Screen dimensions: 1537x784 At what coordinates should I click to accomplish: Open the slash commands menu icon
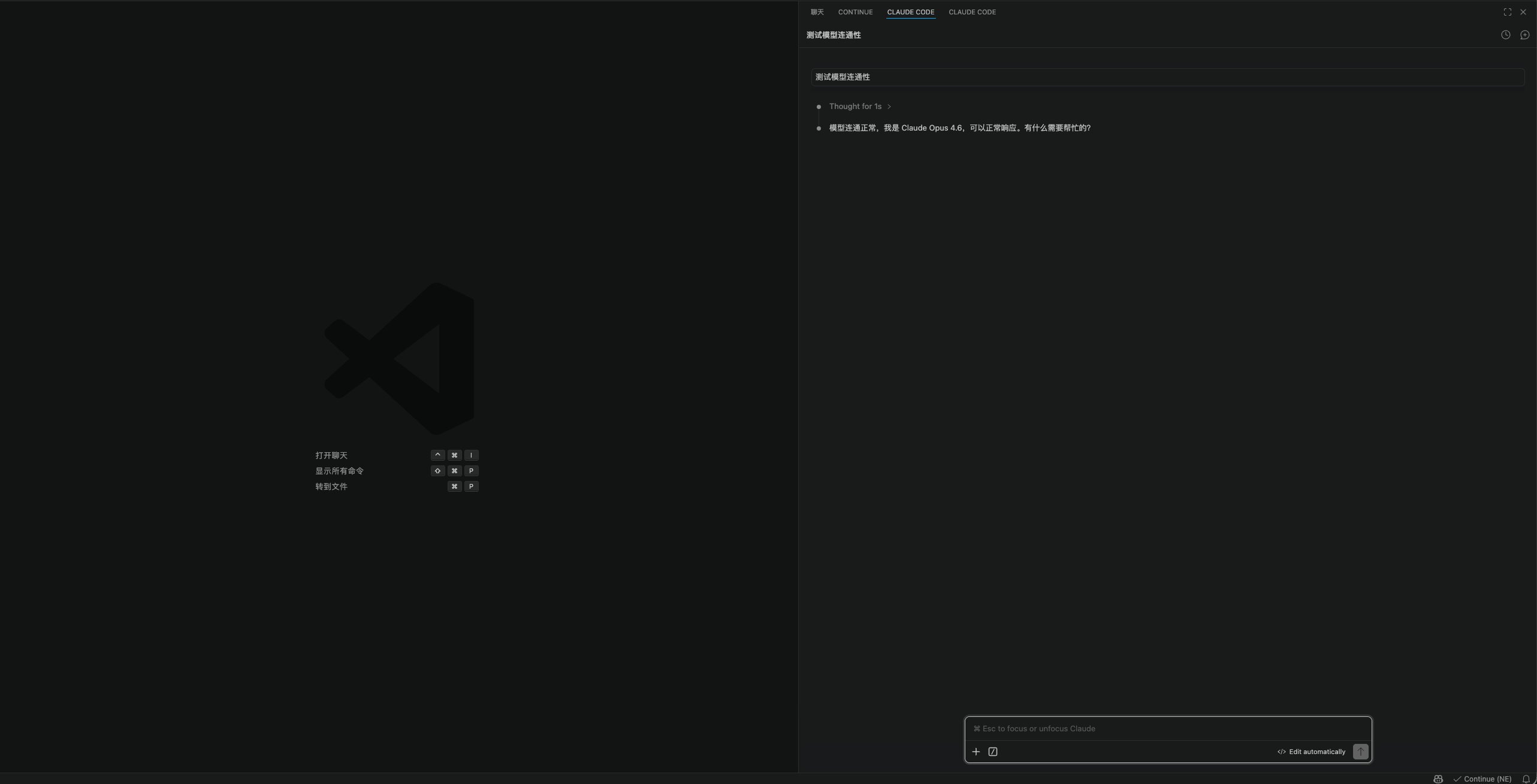point(993,752)
